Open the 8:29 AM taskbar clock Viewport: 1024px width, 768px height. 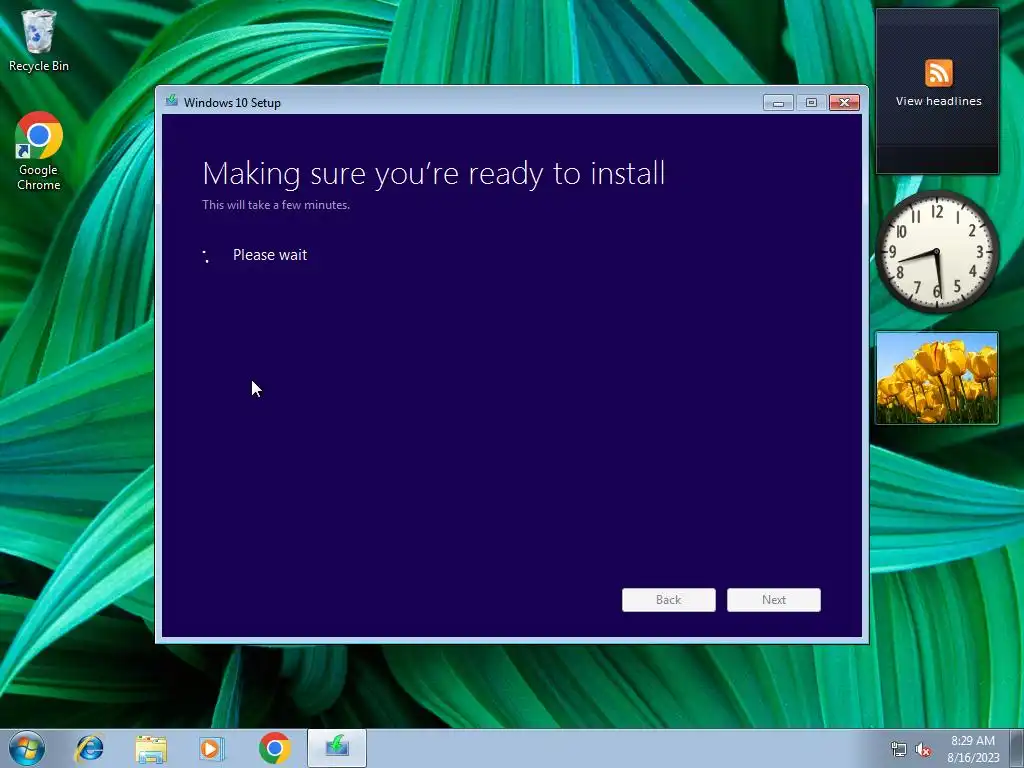tap(973, 749)
